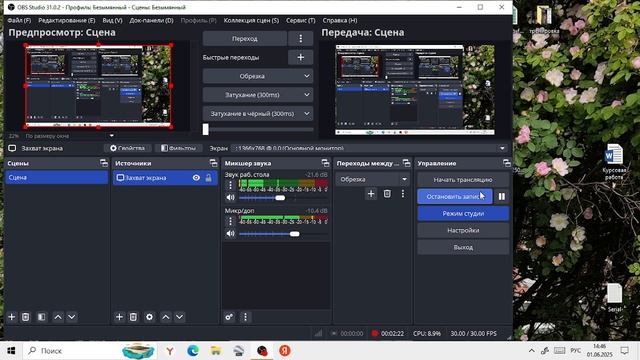Open Microsoft Edge from taskbar
Image resolution: width=640 pixels, height=360 pixels.
click(193, 351)
